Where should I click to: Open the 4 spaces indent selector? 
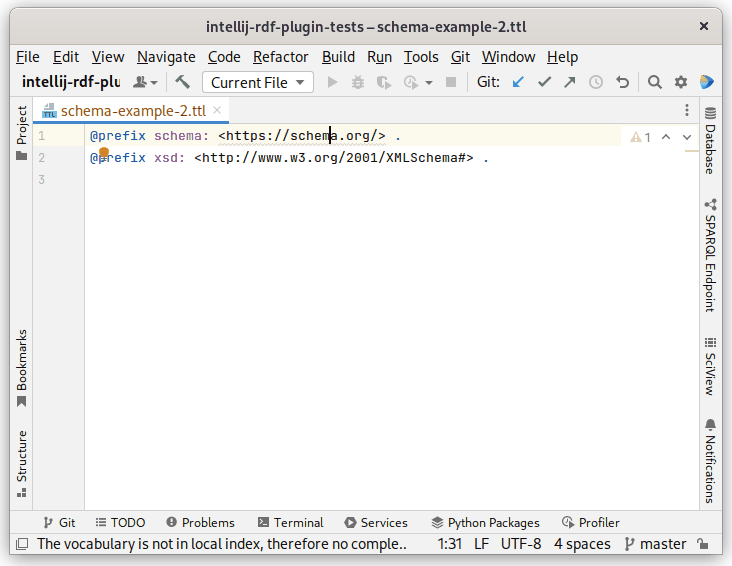(582, 544)
